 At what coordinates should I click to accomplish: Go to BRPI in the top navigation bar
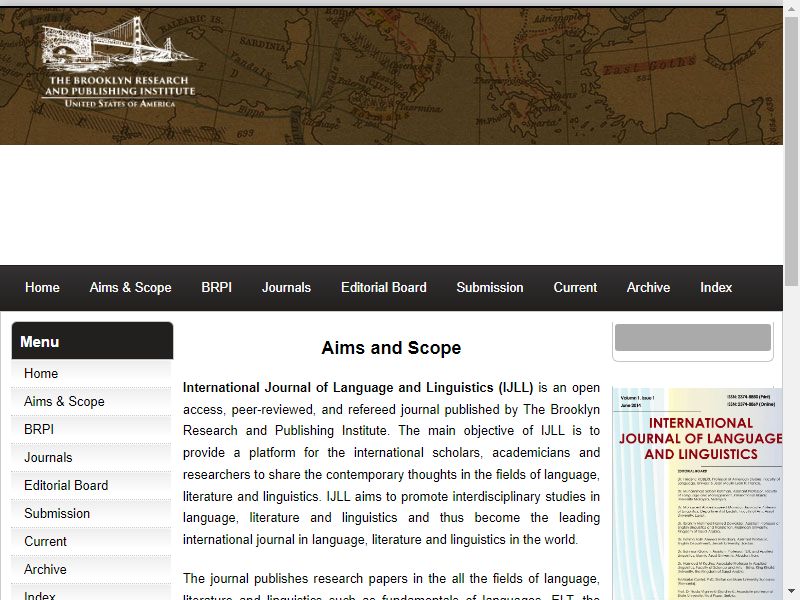216,288
